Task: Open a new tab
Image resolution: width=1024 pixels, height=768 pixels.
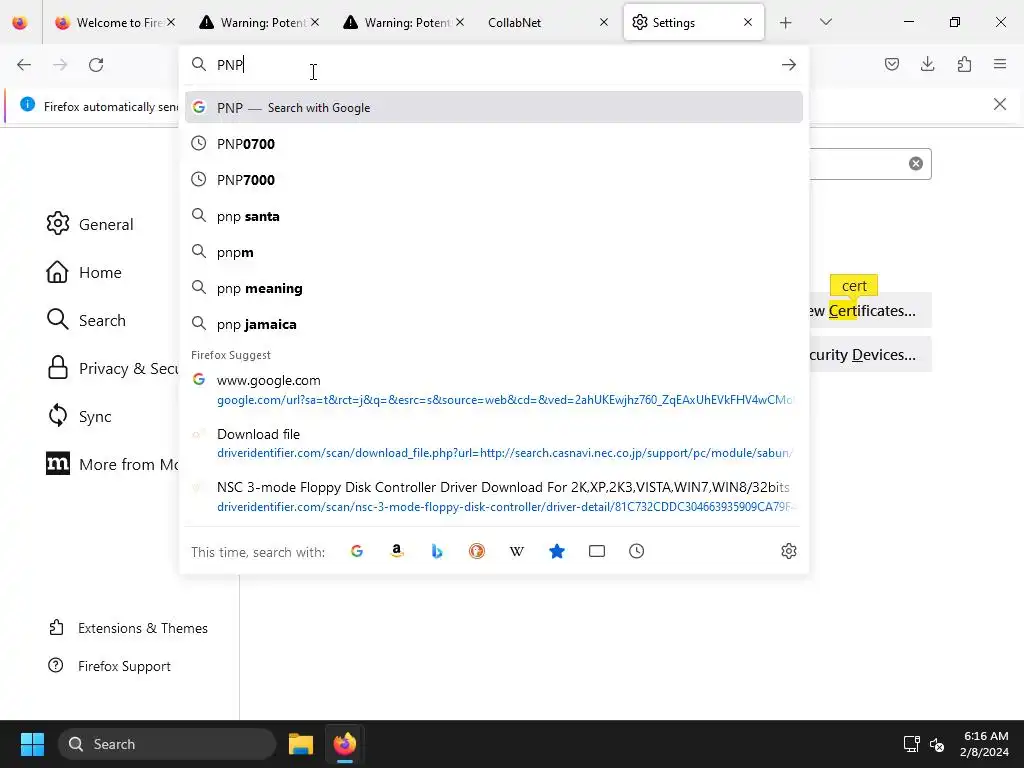Action: 786,23
